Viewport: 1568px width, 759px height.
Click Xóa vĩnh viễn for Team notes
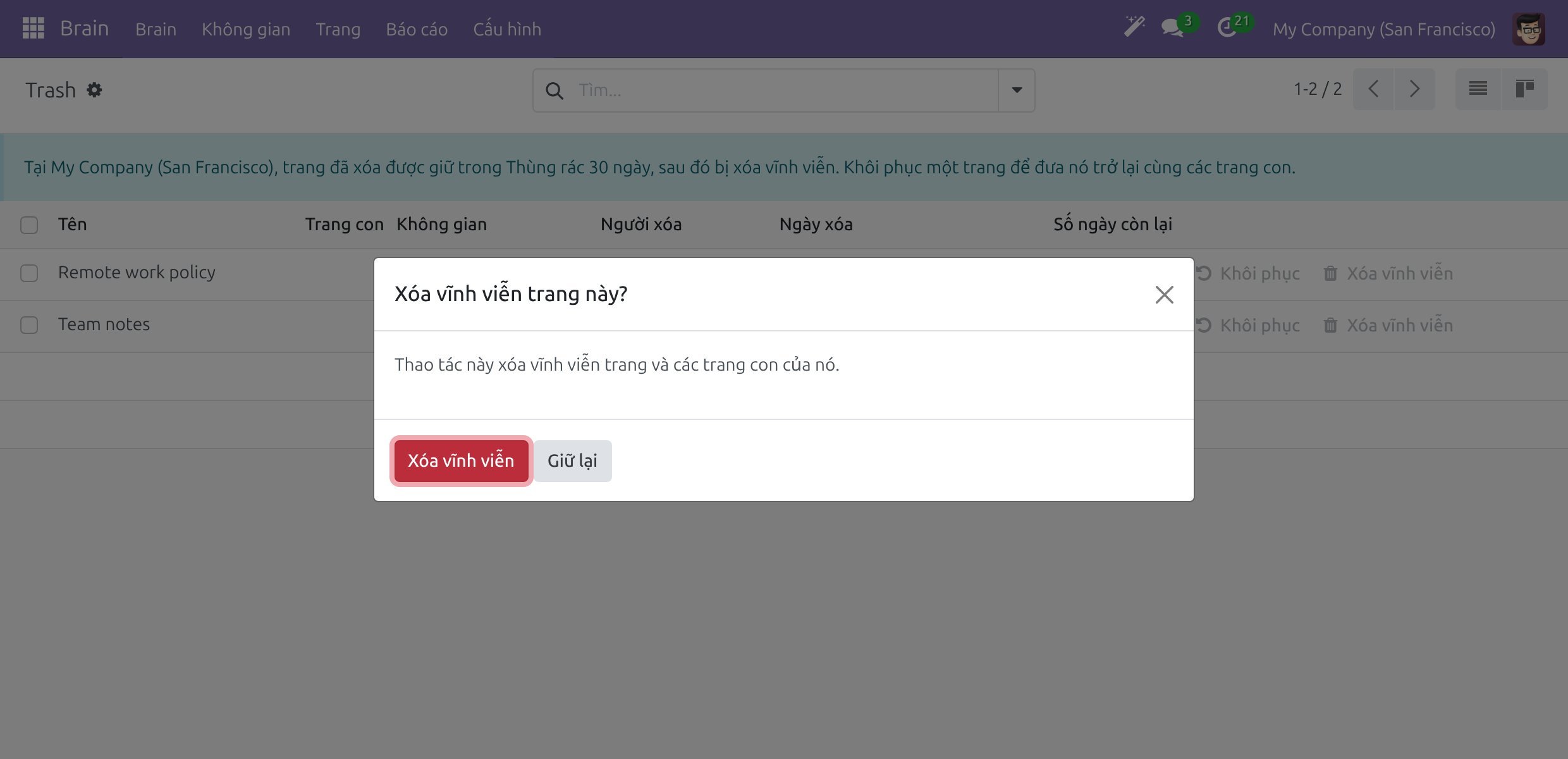coord(1388,325)
